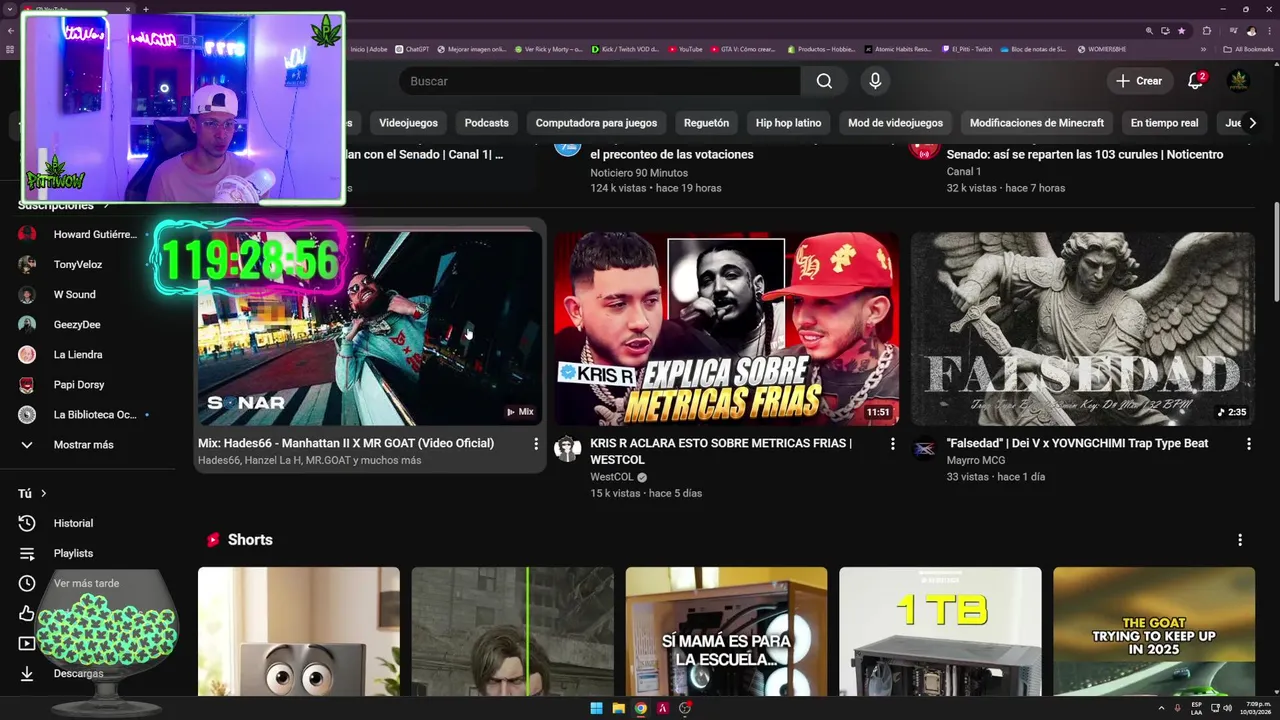
Task: Show hidden system tray icons
Action: point(1161,708)
